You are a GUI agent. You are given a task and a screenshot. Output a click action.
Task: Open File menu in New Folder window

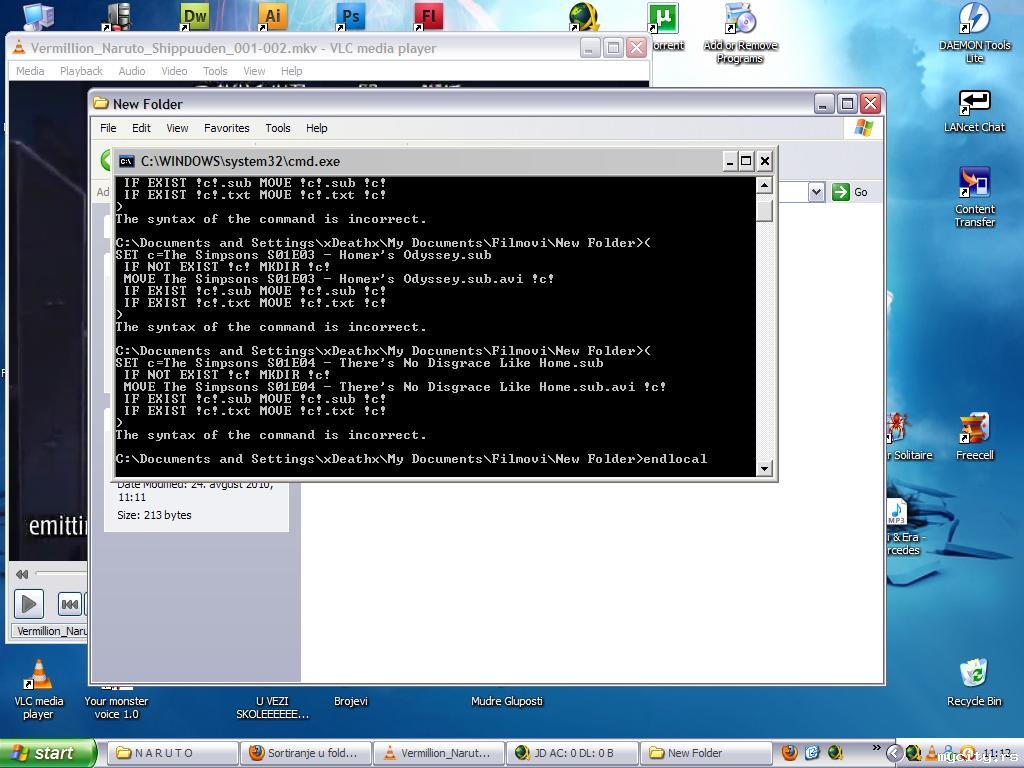108,128
